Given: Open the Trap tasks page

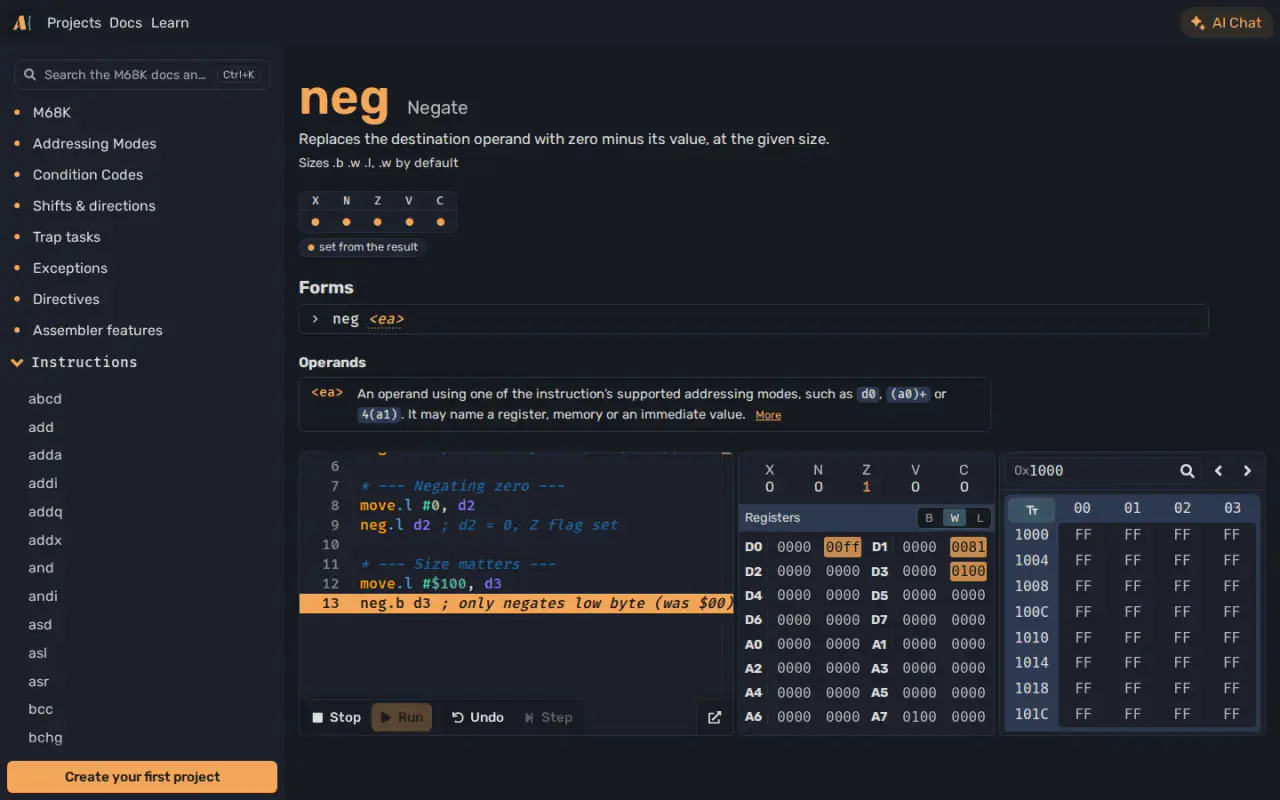Looking at the screenshot, I should point(66,237).
